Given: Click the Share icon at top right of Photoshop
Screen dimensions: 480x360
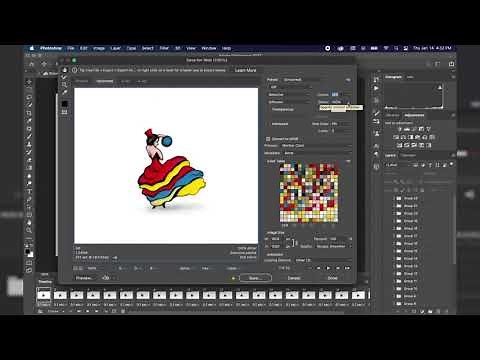Looking at the screenshot, I should coord(452,64).
